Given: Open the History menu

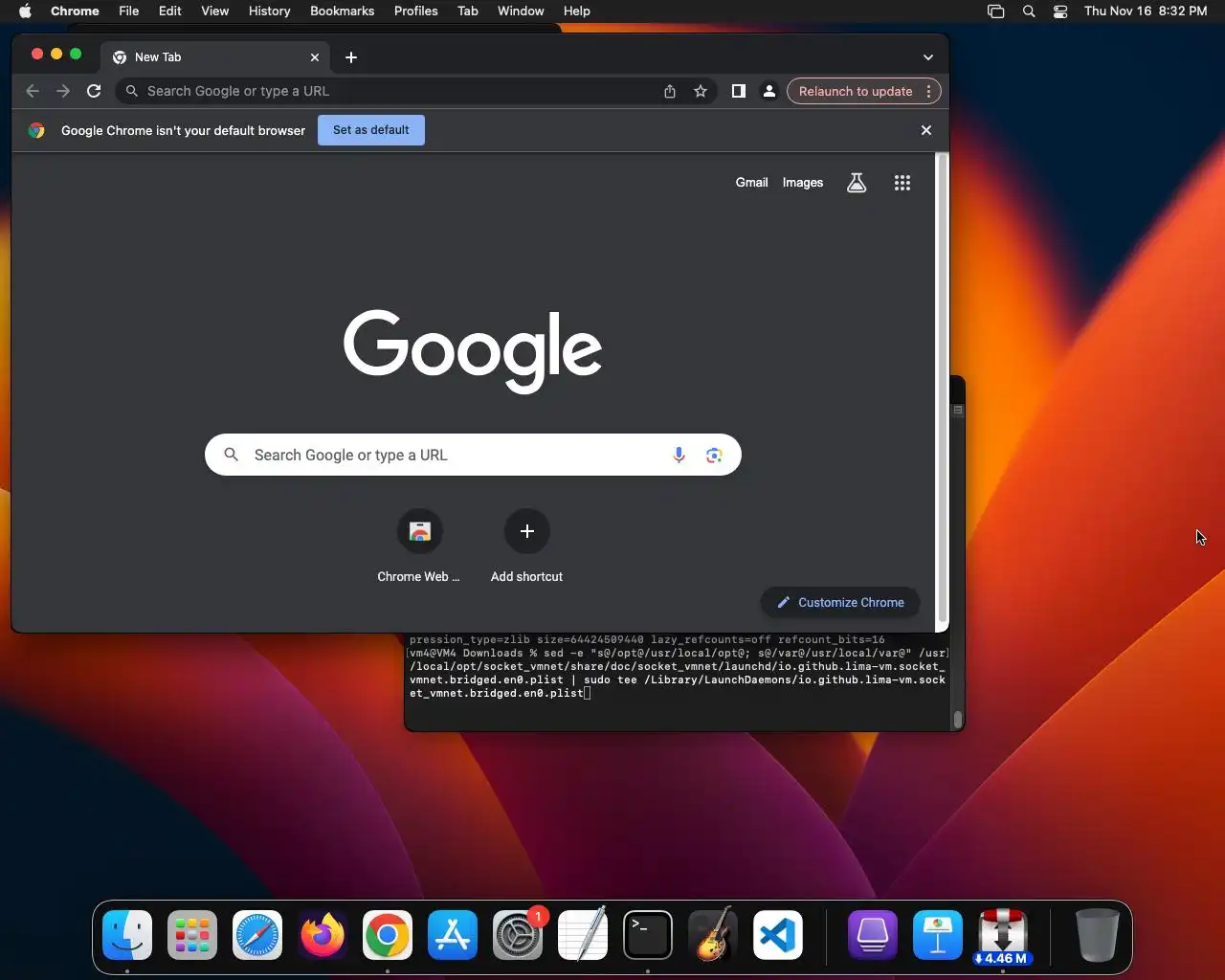Looking at the screenshot, I should click(x=270, y=11).
